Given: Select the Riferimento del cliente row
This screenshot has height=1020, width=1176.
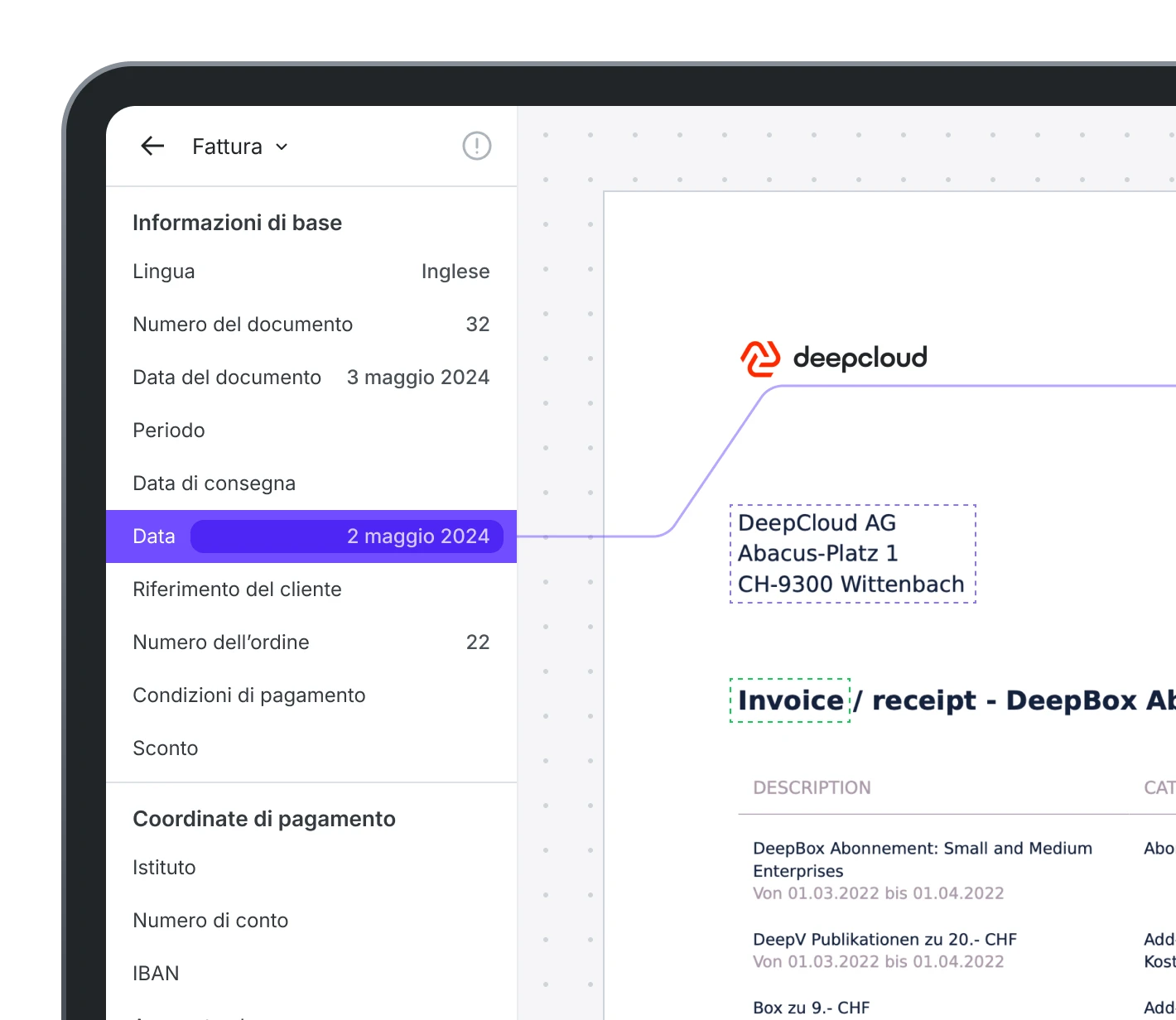Looking at the screenshot, I should pos(311,589).
